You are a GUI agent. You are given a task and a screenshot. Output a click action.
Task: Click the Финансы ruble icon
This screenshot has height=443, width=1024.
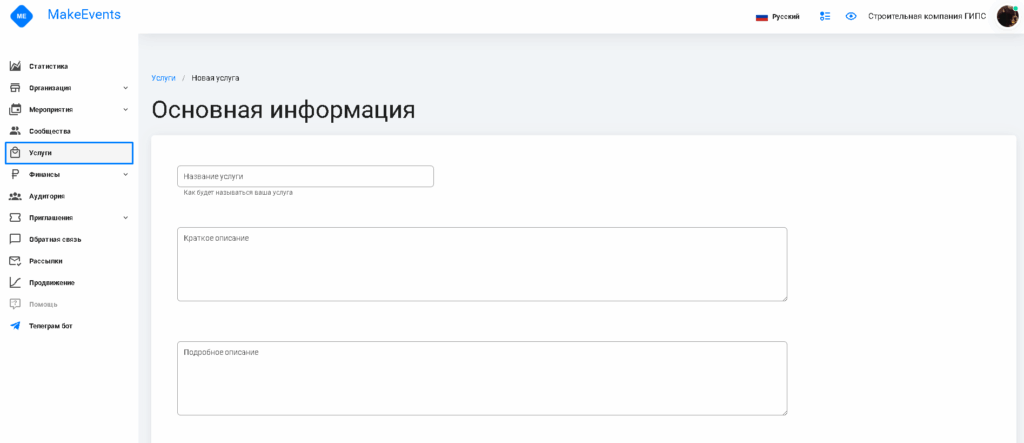(15, 174)
